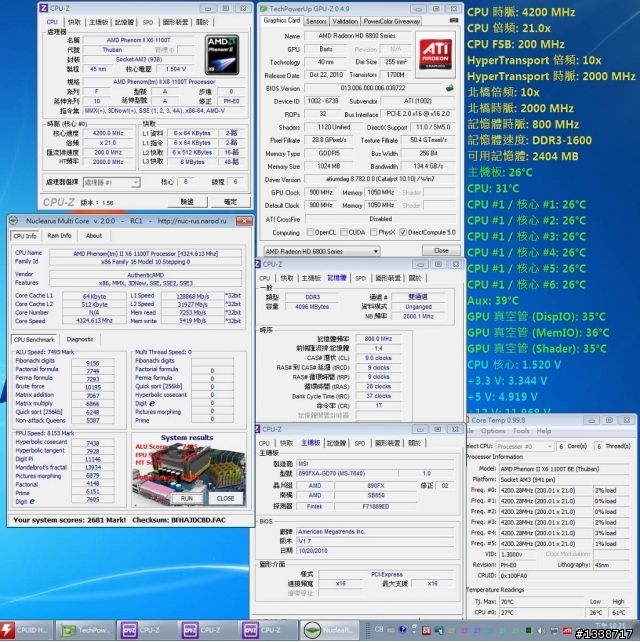Toggle the OpenCL checkbox in GPU-Z

click(310, 232)
